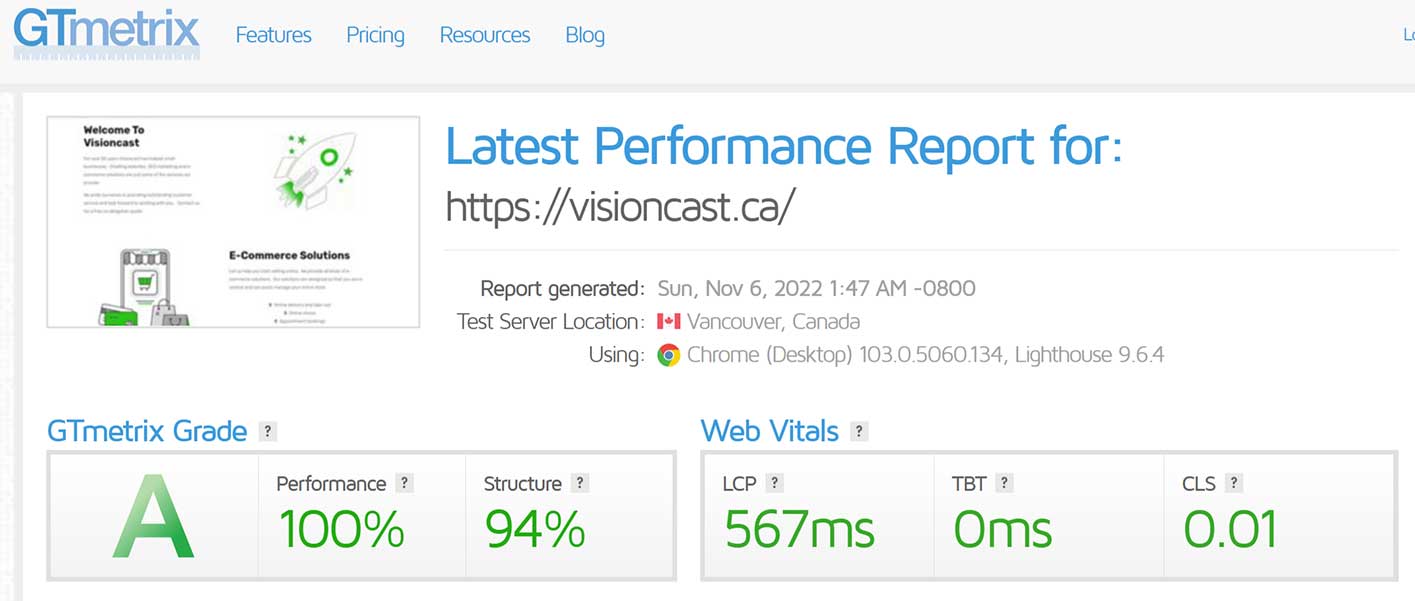Click the 94% Structure score
Screen dimensions: 1415x601
[535, 529]
